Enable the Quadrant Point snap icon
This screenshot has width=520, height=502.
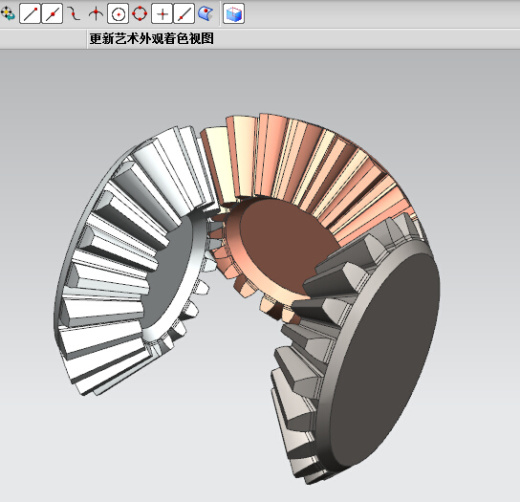(x=140, y=14)
